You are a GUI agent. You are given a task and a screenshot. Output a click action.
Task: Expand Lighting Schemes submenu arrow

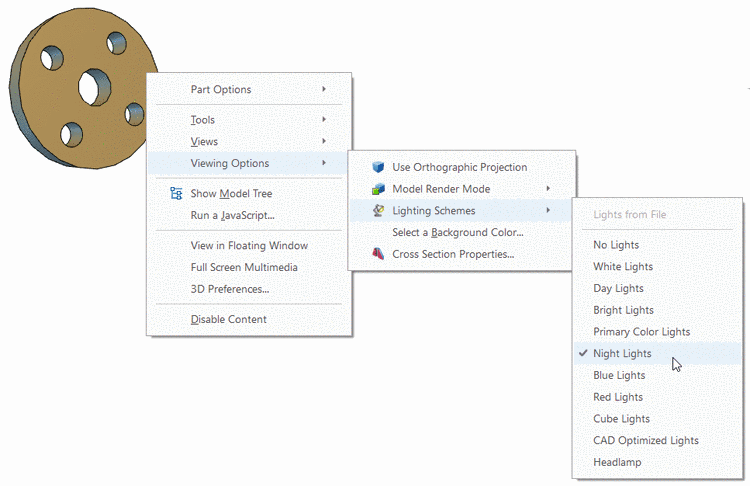pyautogui.click(x=548, y=210)
